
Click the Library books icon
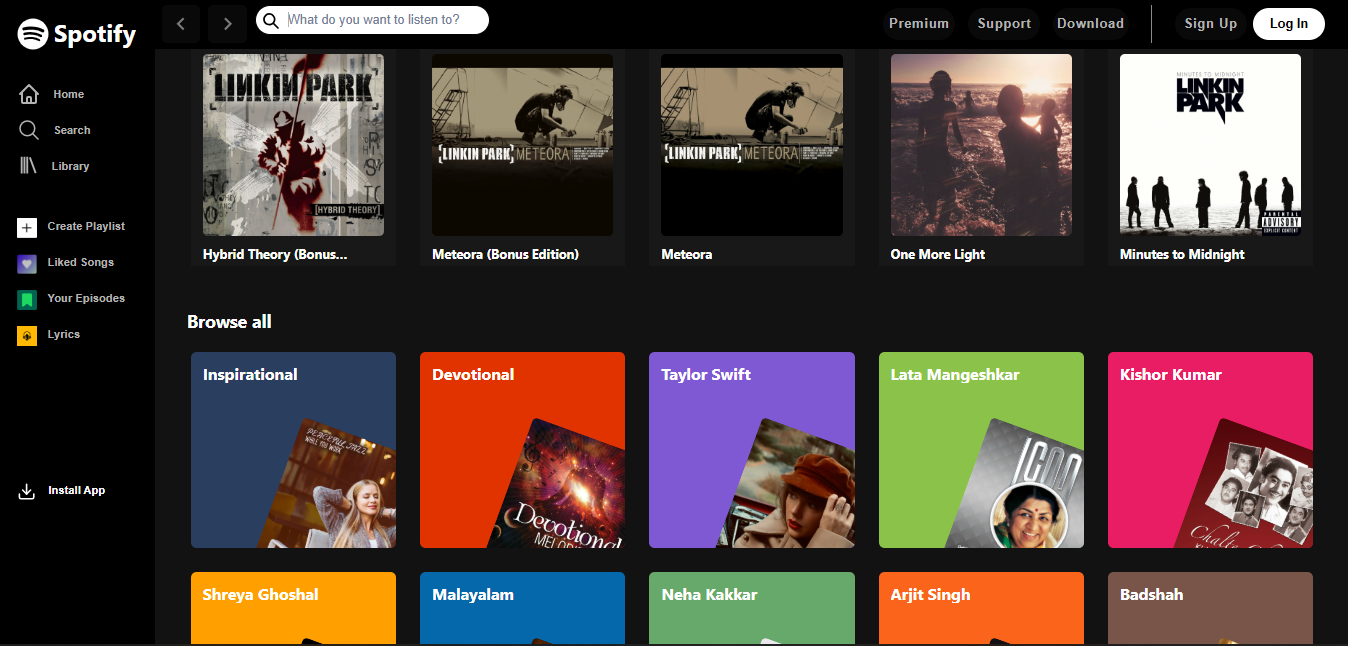tap(28, 166)
